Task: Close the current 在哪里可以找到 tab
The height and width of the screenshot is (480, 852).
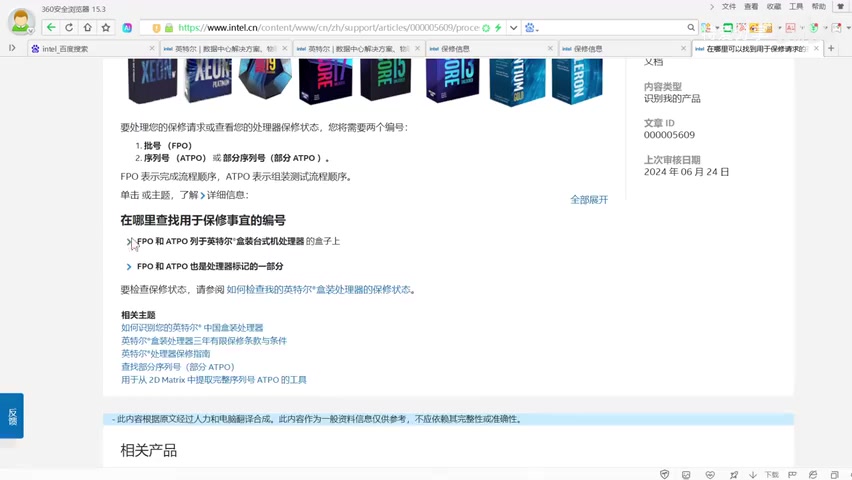Action: (816, 48)
